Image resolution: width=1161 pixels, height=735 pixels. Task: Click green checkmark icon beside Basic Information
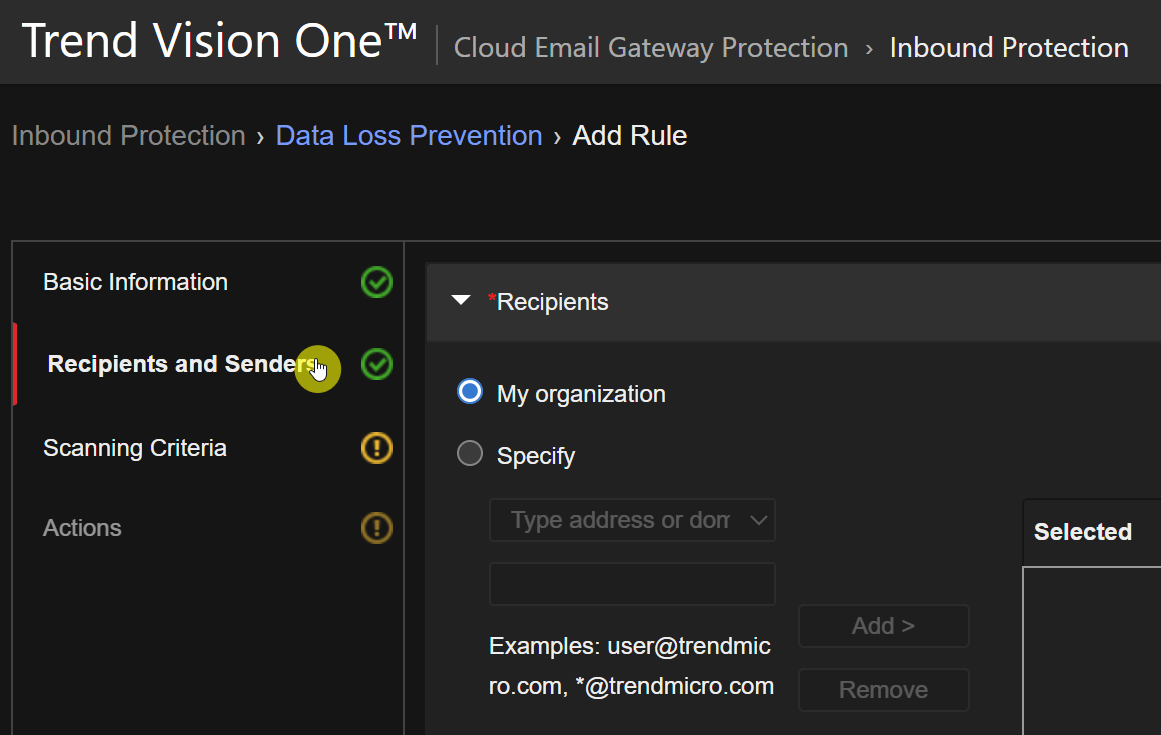376,283
